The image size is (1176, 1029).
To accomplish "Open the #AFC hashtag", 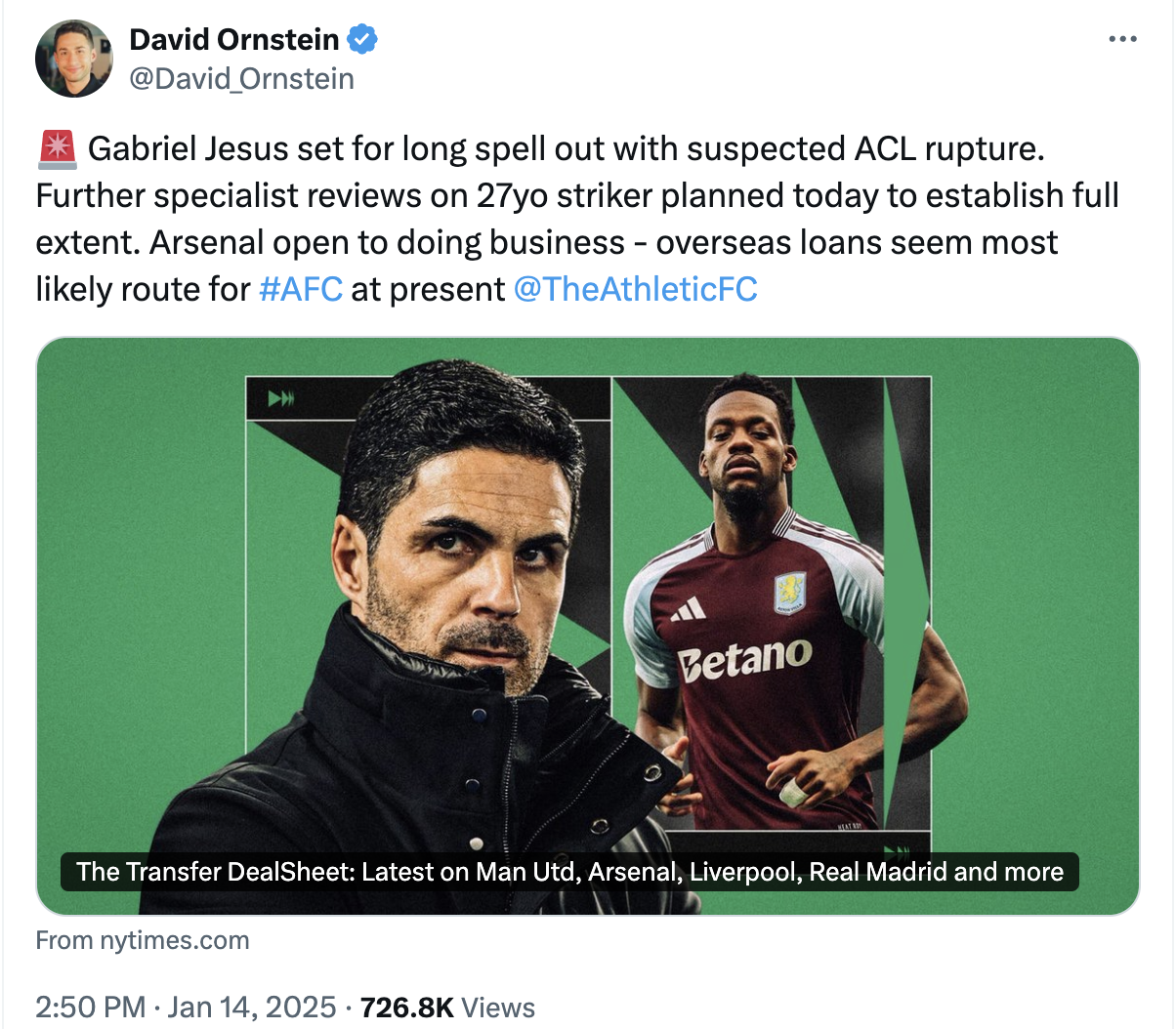I will 301,289.
